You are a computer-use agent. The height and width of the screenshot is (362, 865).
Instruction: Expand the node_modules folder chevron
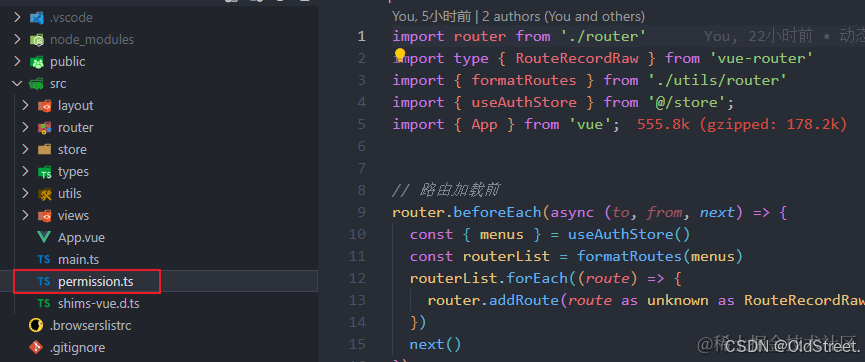pyautogui.click(x=17, y=40)
